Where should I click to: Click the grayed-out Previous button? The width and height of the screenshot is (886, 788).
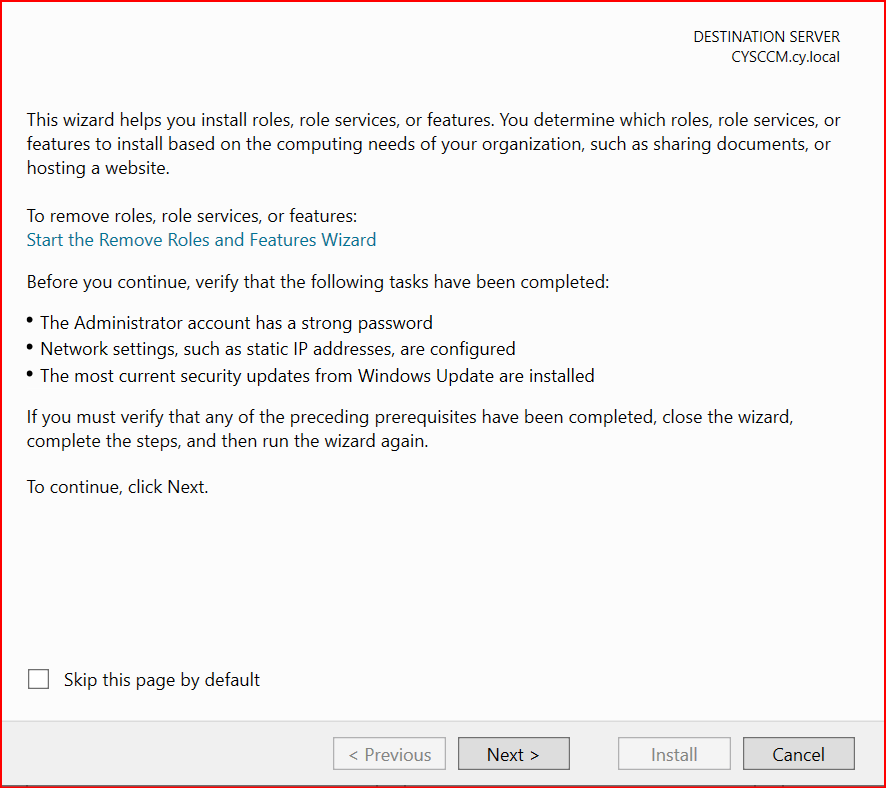pos(389,754)
